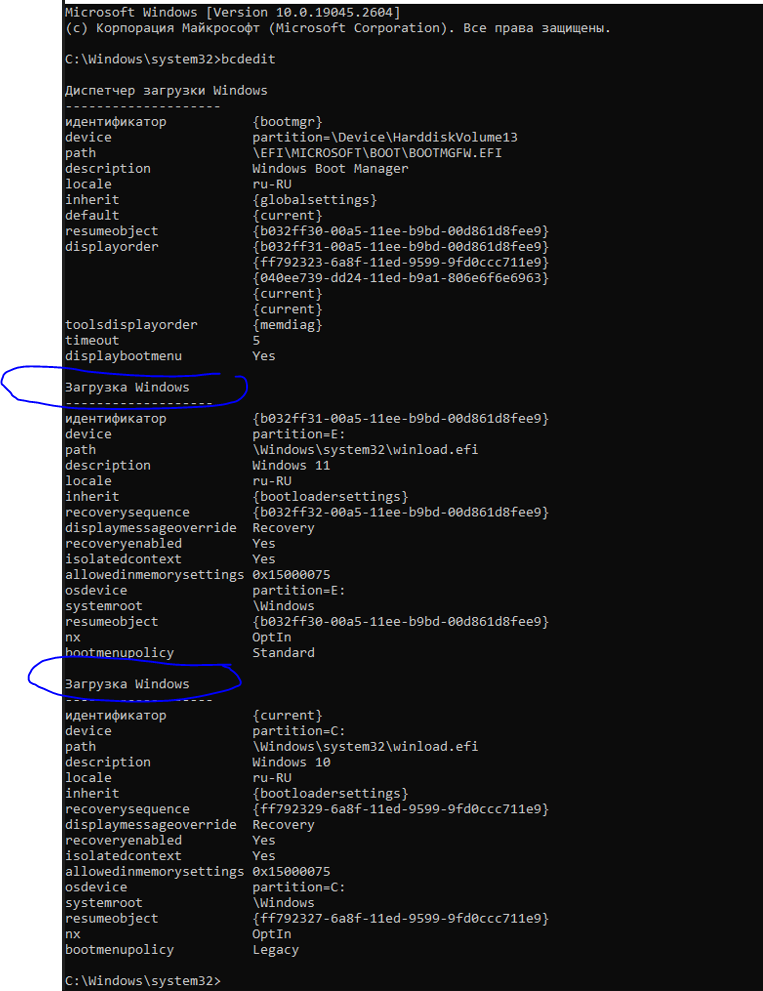Click 'displaymessageoverride' label in Windows 11 entry
The image size is (763, 991).
point(151,528)
